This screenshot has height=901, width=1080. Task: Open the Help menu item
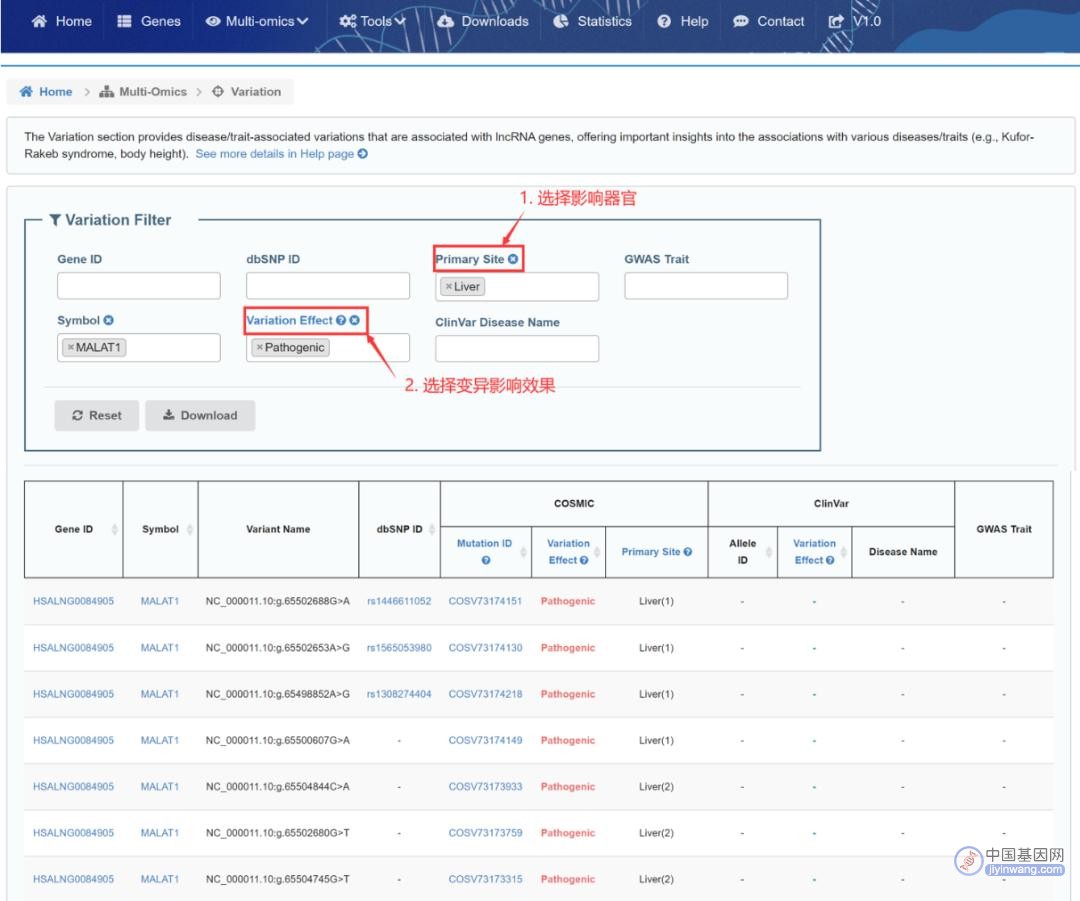coord(683,21)
